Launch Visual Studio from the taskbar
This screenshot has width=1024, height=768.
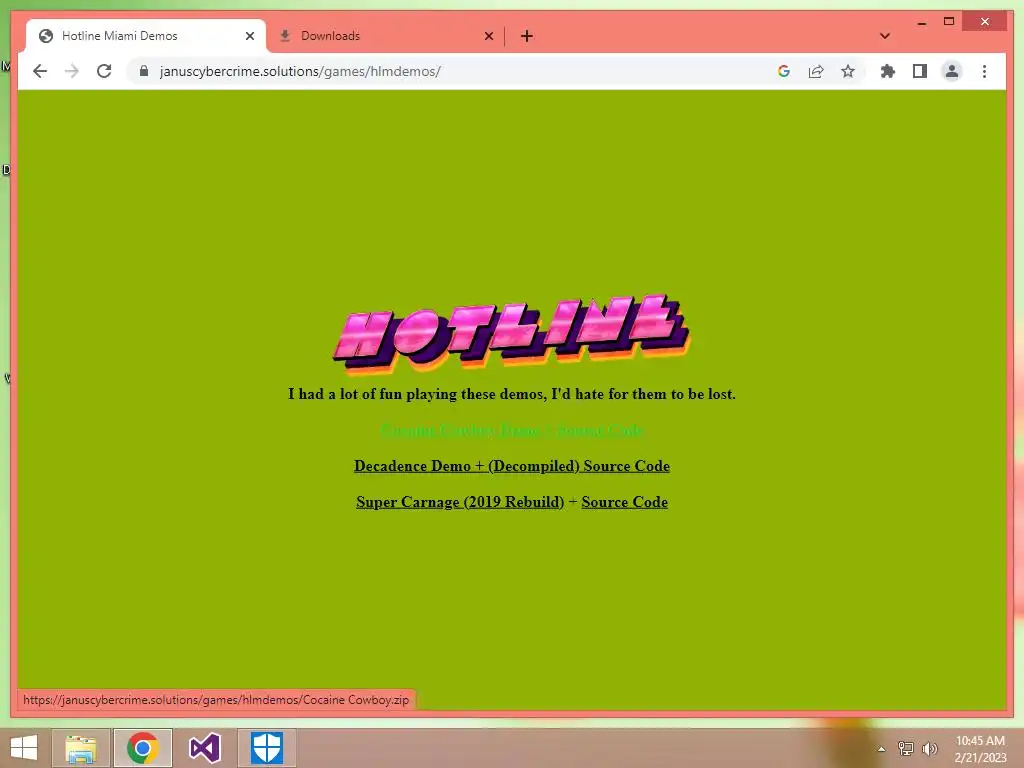204,748
